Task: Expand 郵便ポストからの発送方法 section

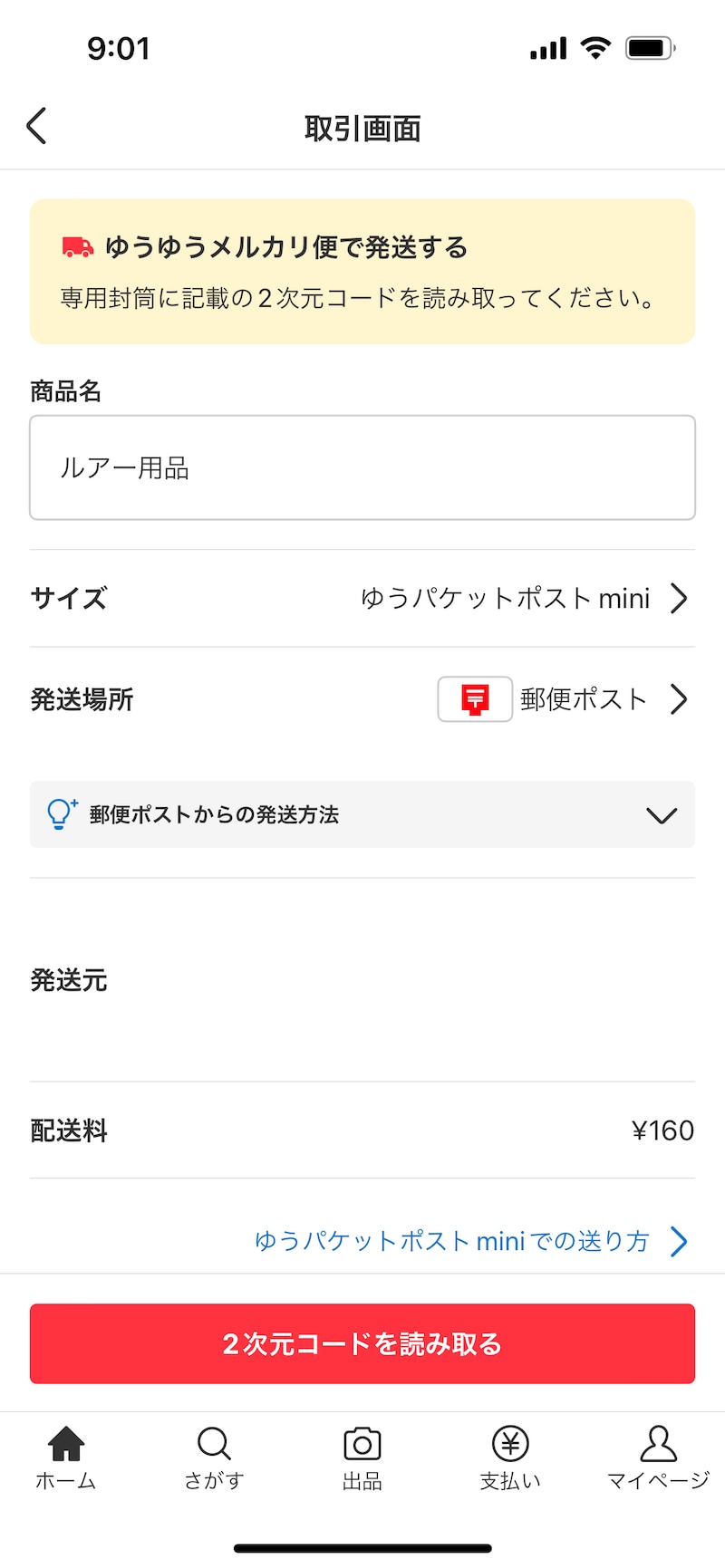Action: click(662, 815)
